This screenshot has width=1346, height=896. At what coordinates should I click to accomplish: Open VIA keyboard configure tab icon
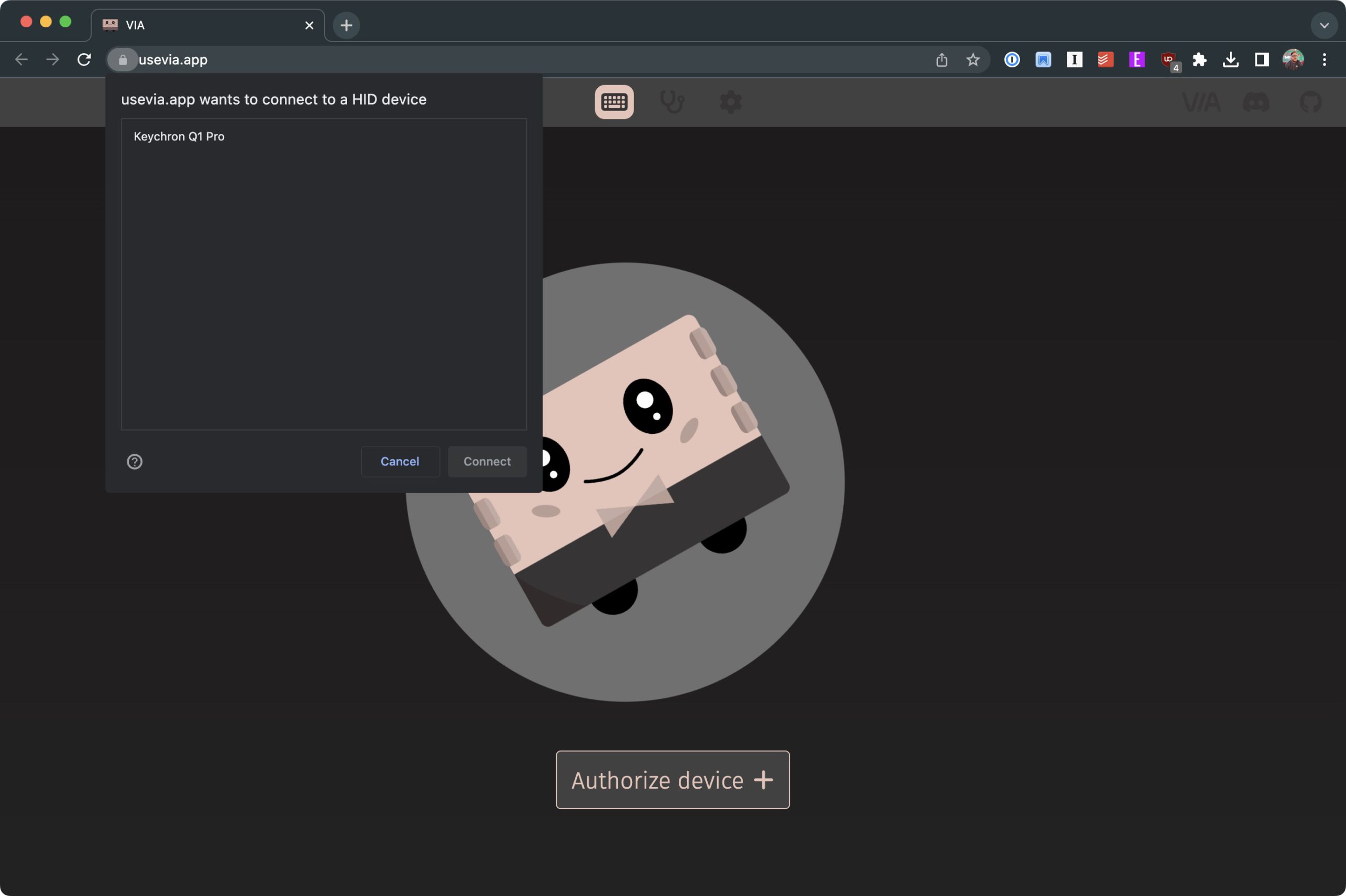pyautogui.click(x=614, y=101)
